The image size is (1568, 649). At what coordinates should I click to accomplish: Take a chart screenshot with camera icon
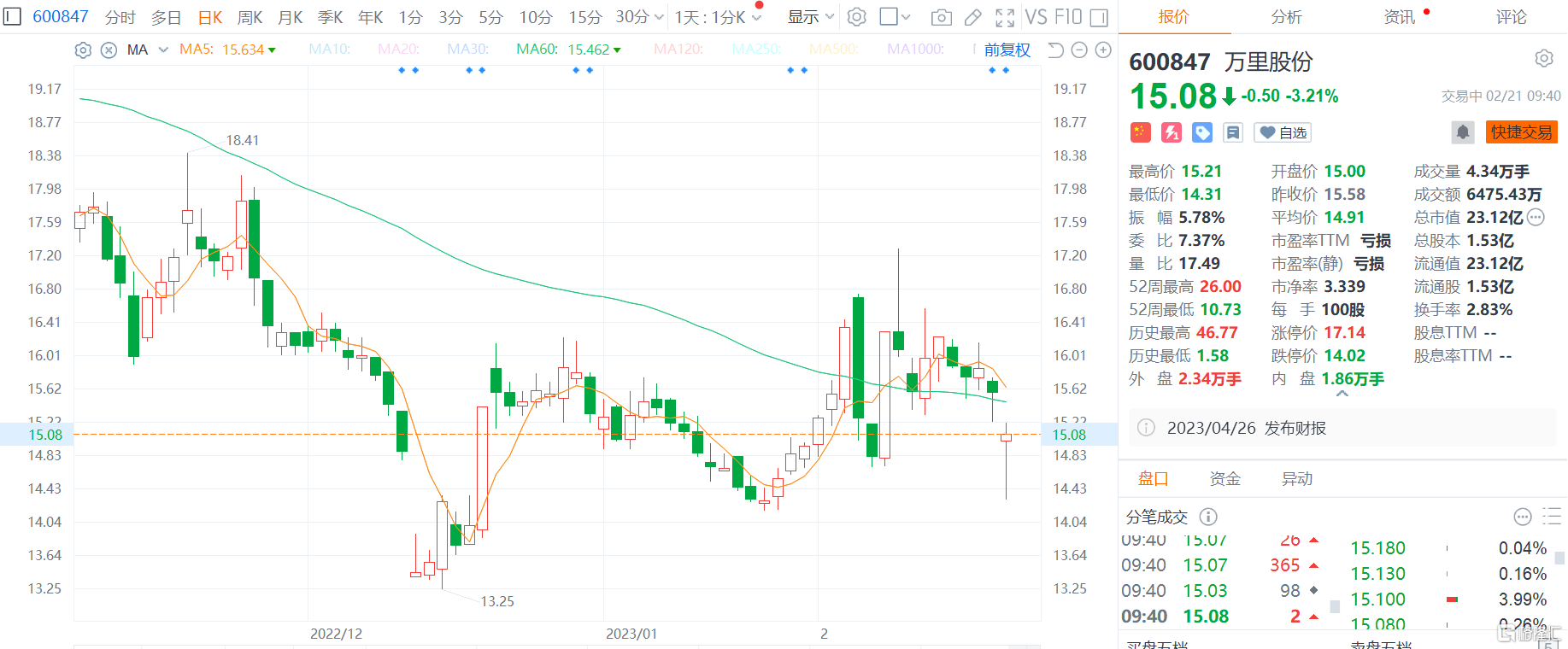coord(941,17)
